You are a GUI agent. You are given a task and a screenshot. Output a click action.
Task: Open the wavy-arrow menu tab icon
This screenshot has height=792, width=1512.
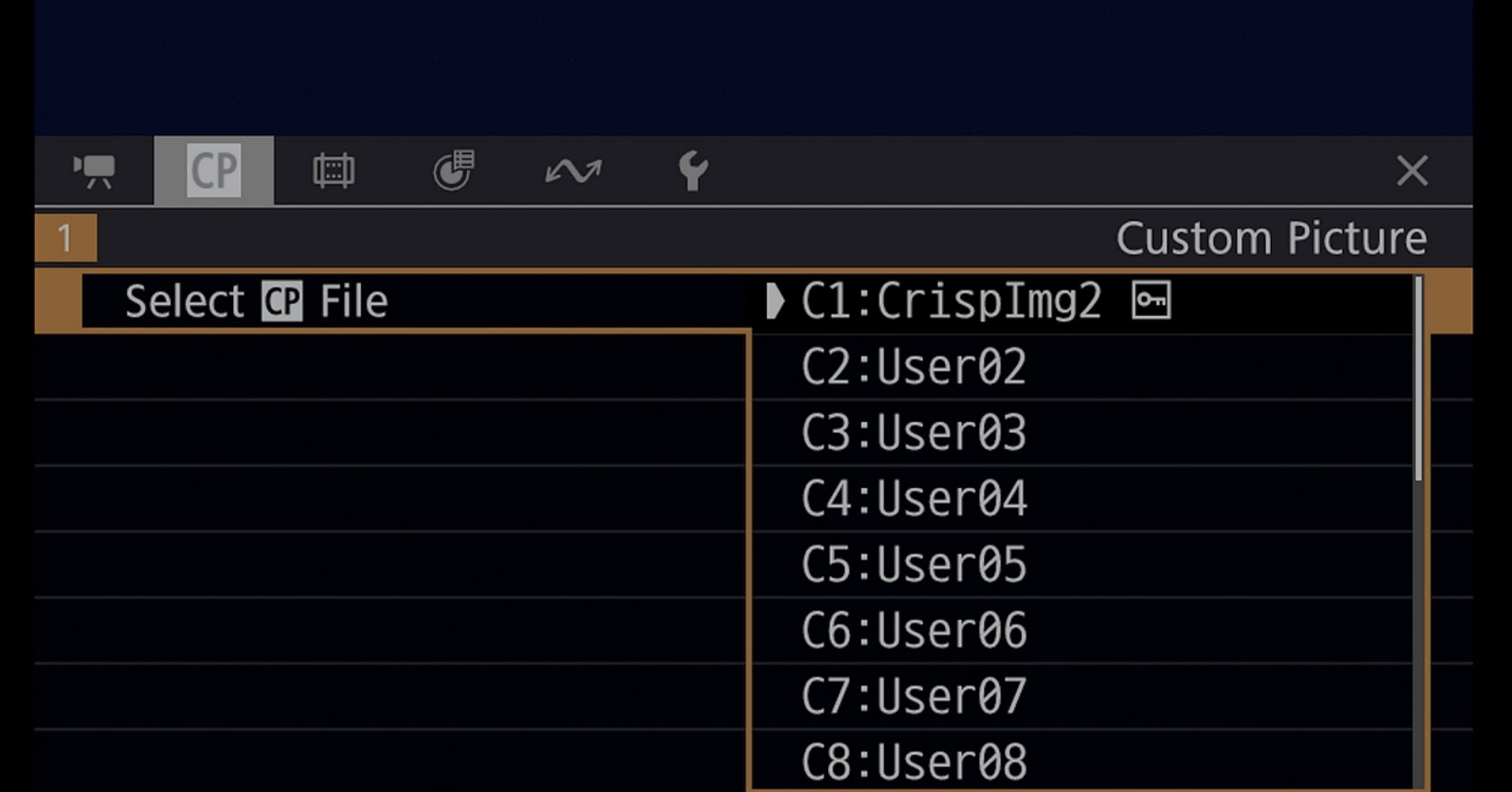573,171
